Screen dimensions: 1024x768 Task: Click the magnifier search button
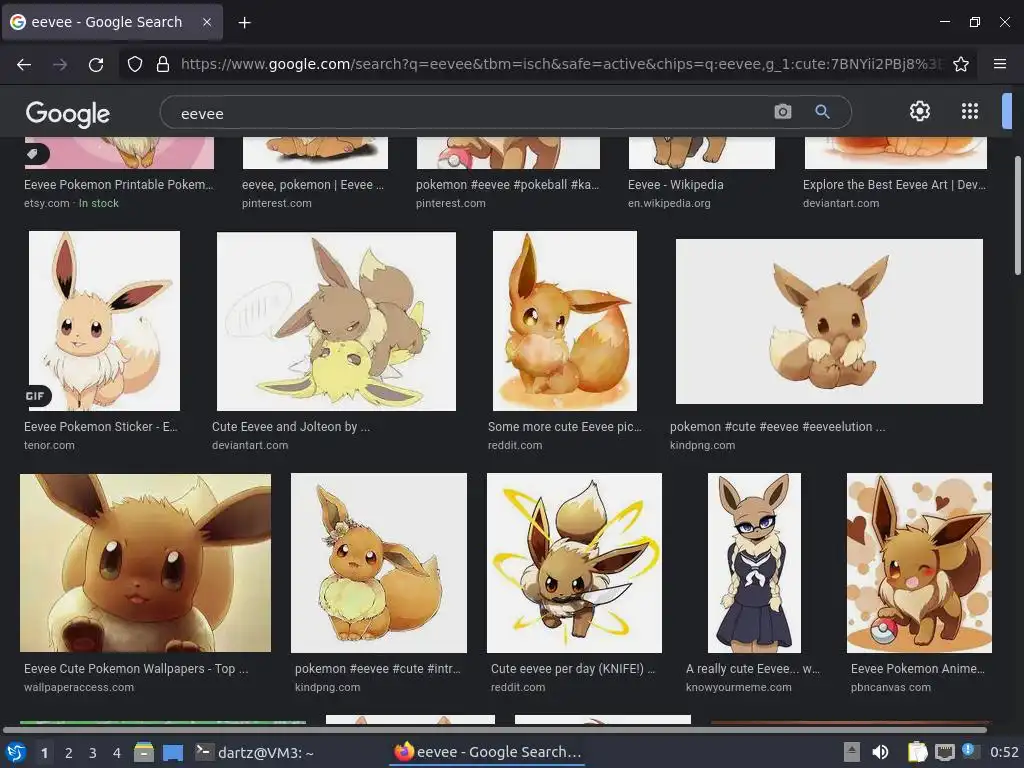[x=822, y=112]
